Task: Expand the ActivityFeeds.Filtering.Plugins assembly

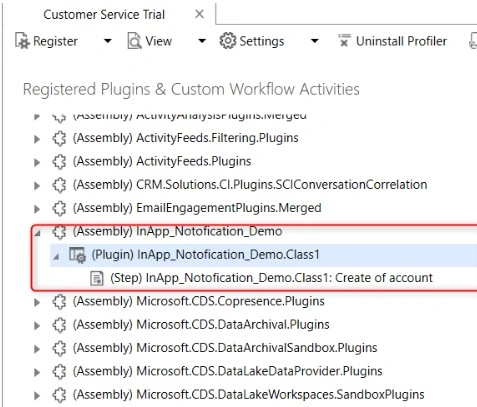Action: click(37, 139)
